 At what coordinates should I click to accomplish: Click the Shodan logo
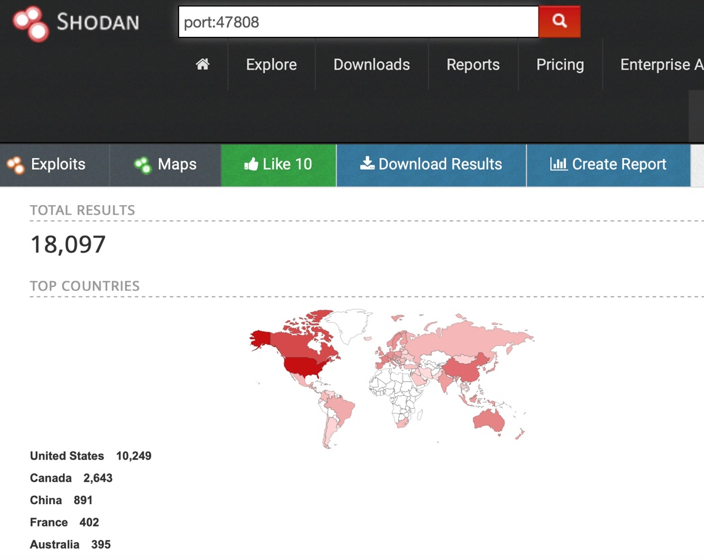pyautogui.click(x=76, y=22)
